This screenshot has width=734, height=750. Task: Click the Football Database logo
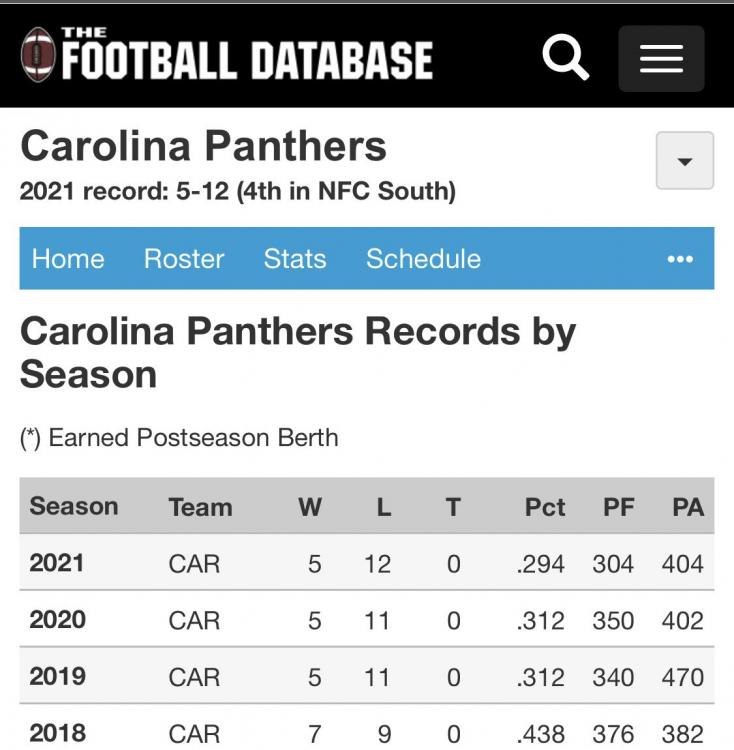click(x=227, y=55)
